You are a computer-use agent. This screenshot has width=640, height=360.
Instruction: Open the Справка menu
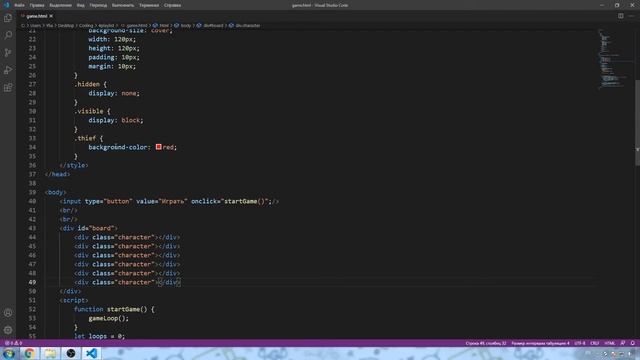[172, 5]
